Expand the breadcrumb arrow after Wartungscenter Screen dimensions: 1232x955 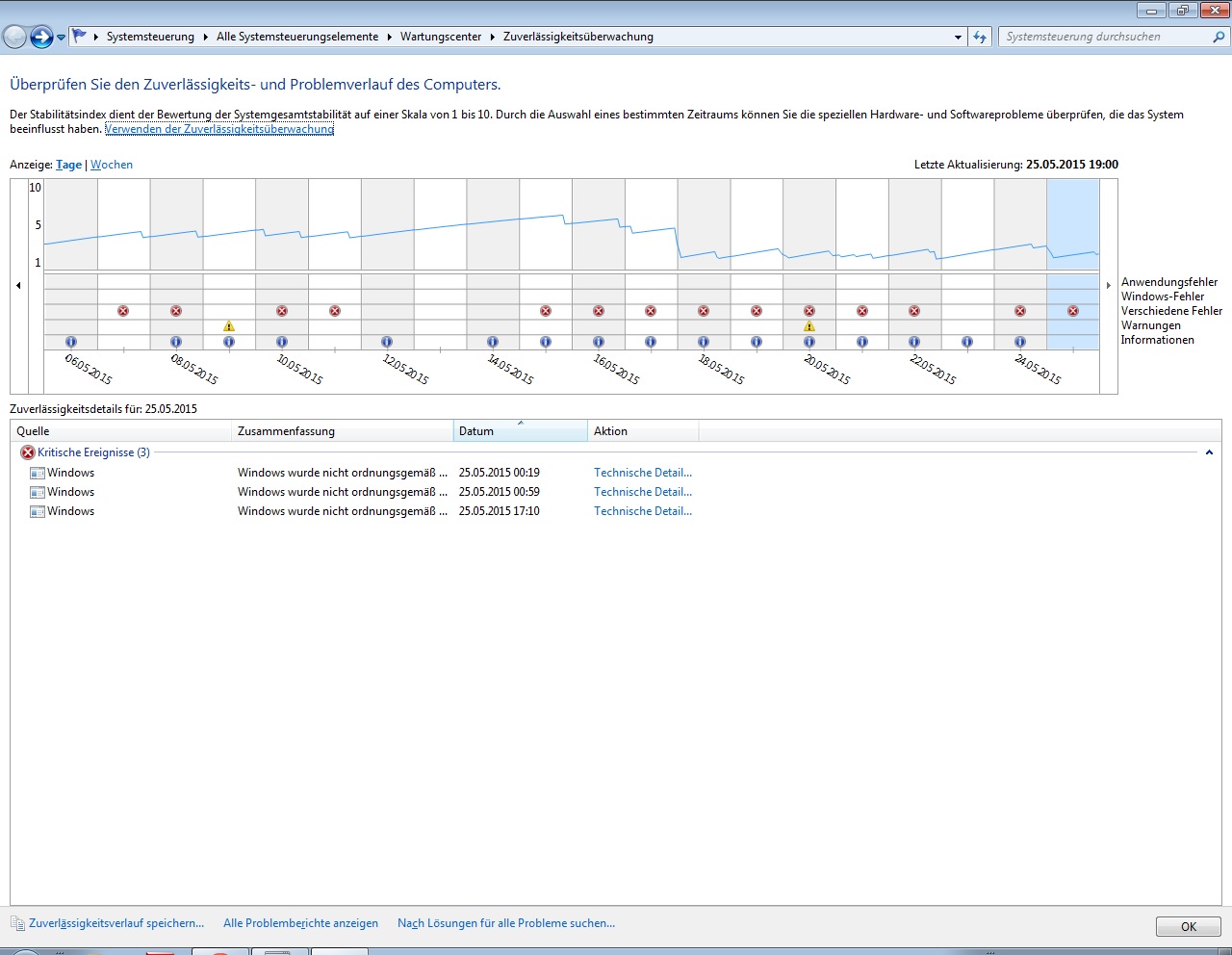[493, 37]
